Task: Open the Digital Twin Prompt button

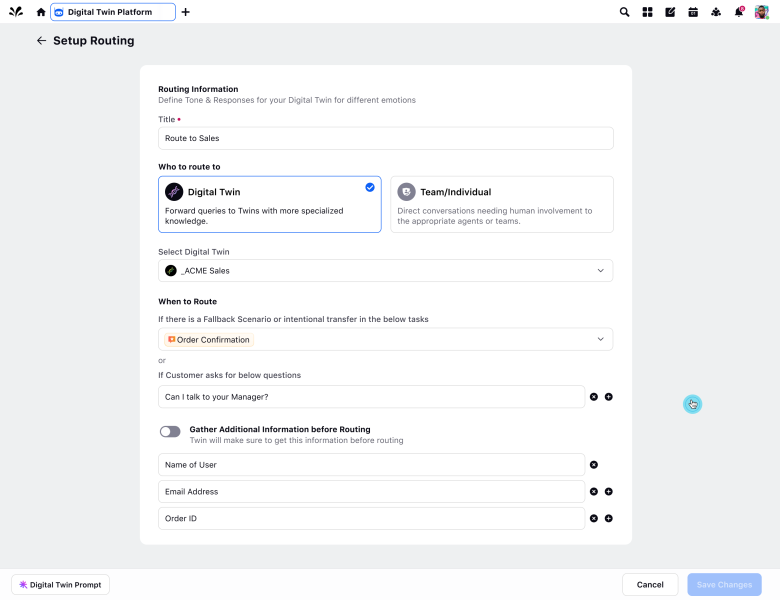Action: [60, 585]
